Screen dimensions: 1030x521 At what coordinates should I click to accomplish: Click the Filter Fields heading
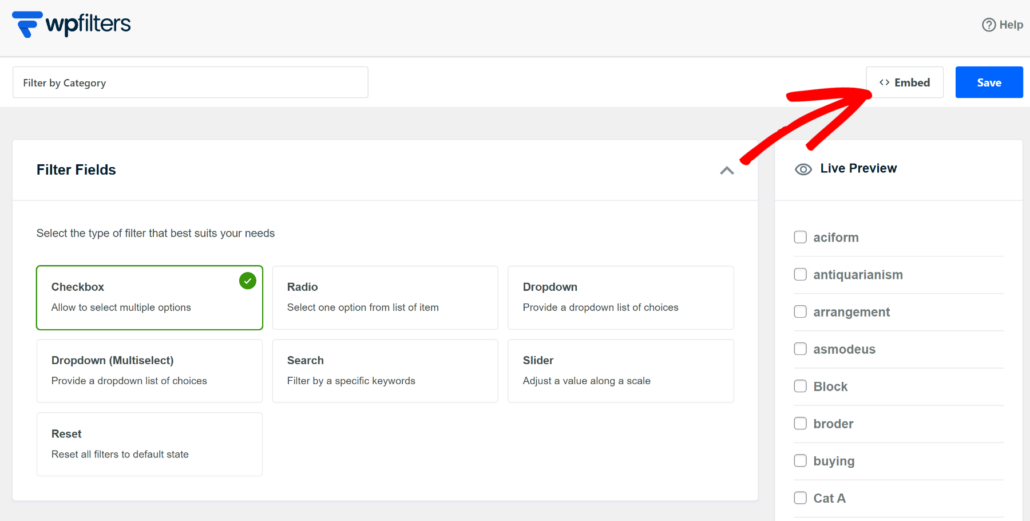coord(76,170)
